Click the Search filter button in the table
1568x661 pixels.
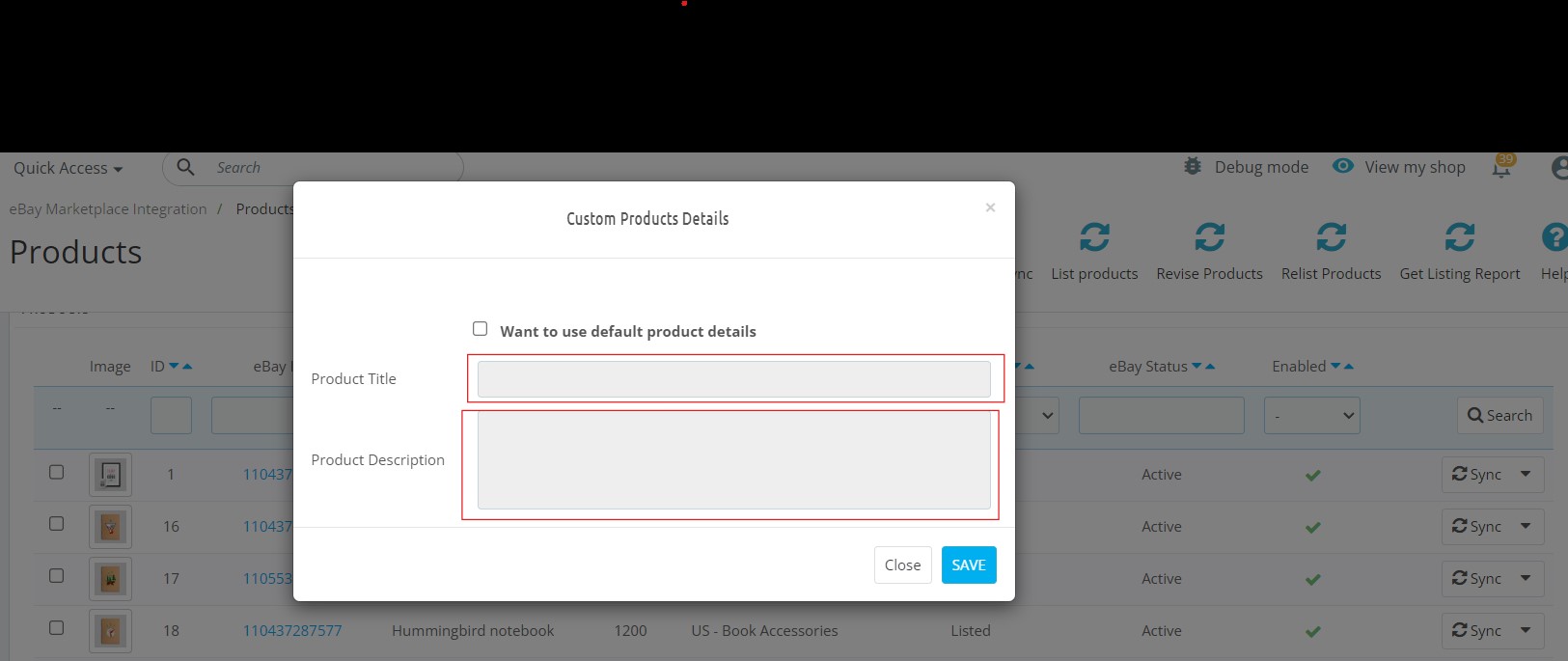tap(1499, 415)
